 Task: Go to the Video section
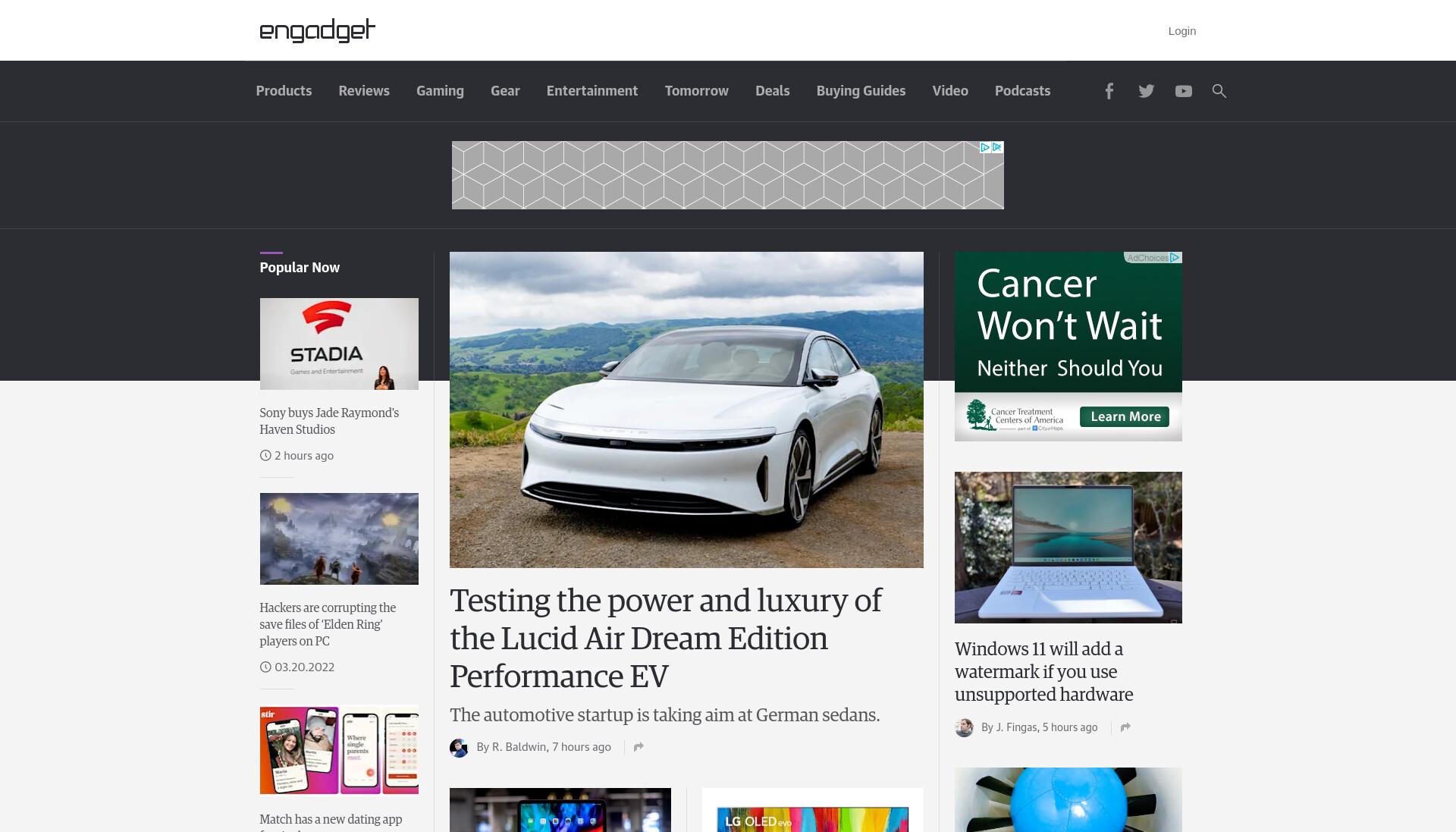pos(950,91)
